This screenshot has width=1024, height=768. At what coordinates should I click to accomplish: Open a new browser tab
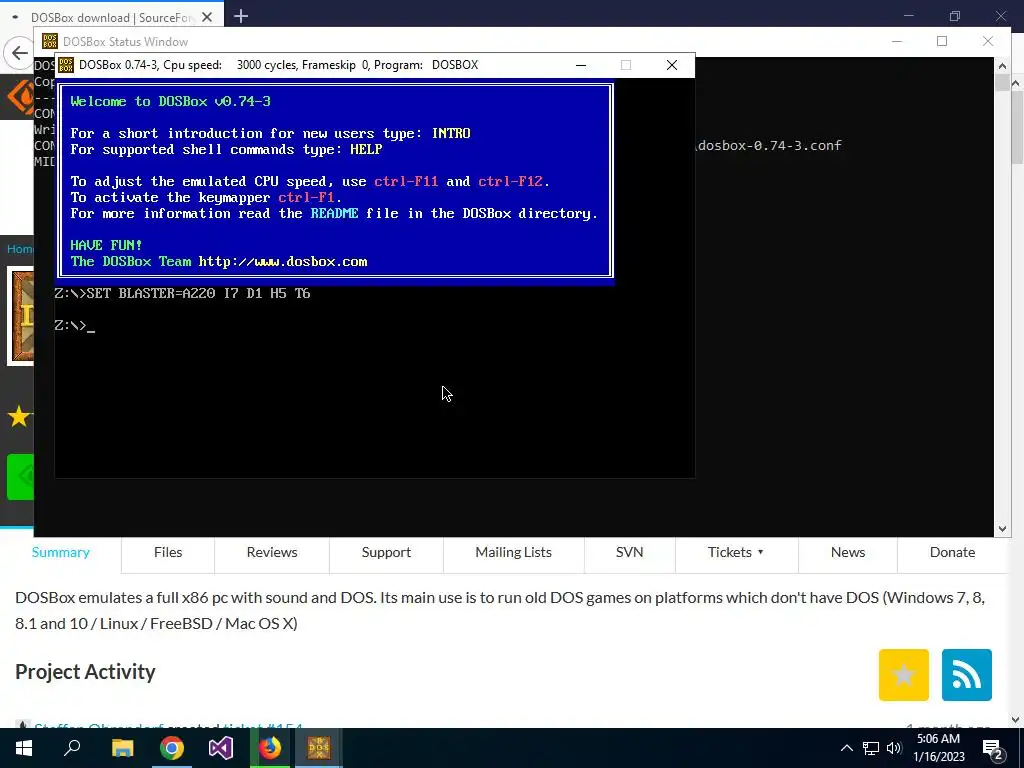241,16
